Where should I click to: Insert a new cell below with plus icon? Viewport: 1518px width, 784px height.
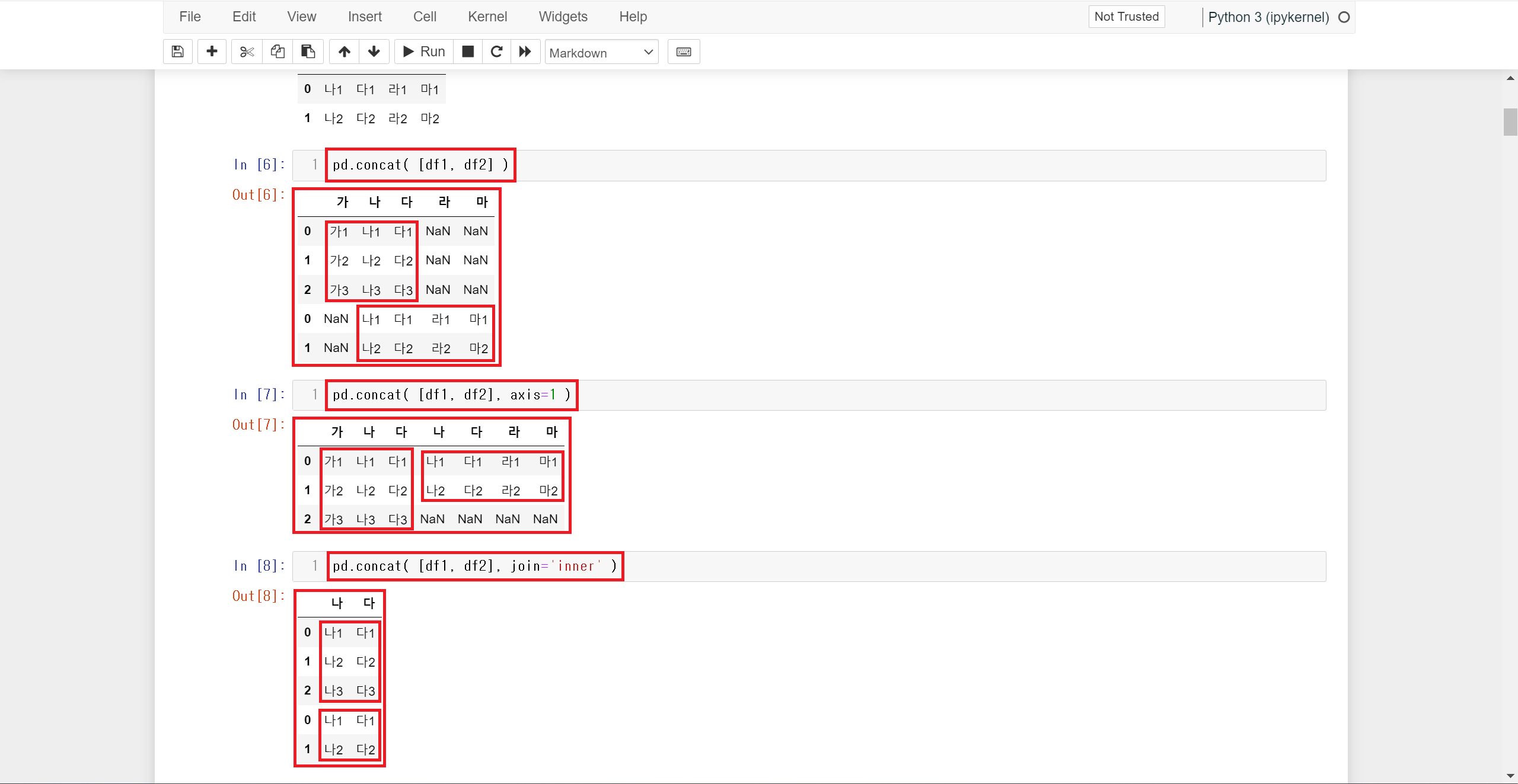point(212,52)
